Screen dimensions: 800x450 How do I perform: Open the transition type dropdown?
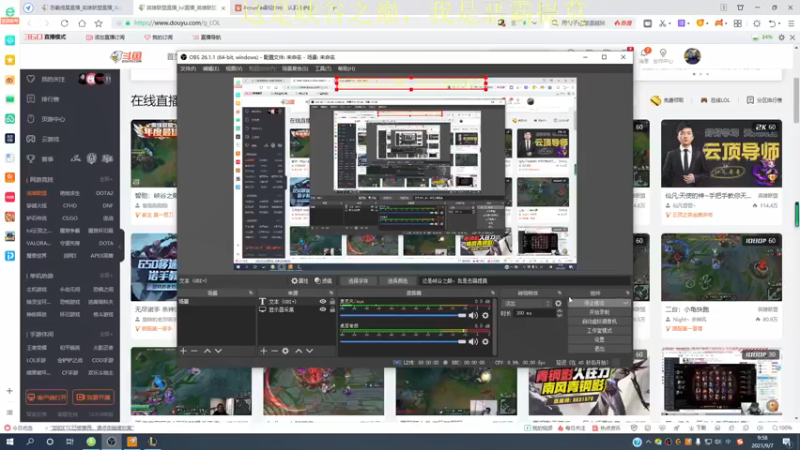[527, 303]
